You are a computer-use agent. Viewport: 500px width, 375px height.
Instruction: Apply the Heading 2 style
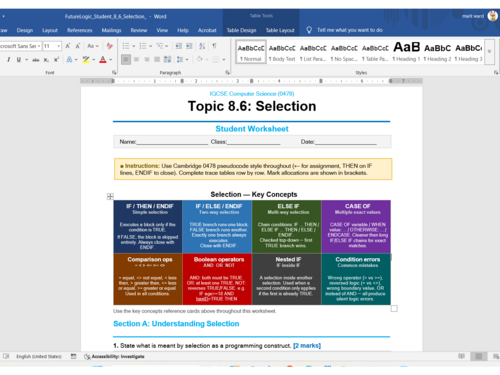[437, 52]
